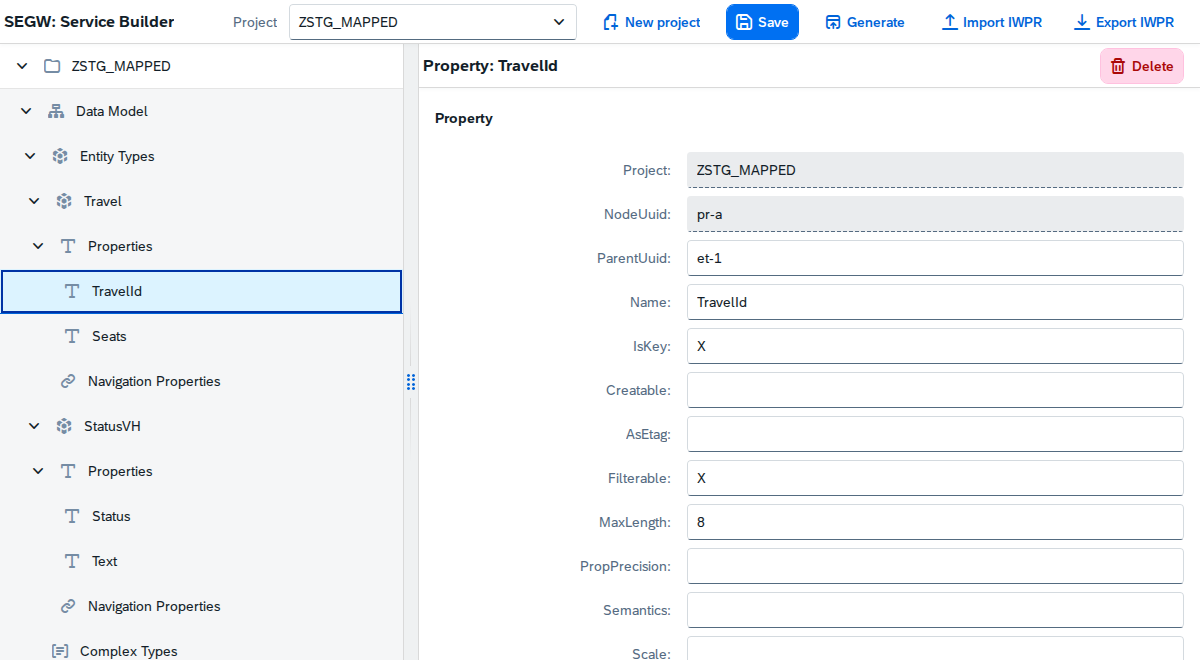Click the New project plus icon
This screenshot has width=1200, height=660.
coord(610,22)
